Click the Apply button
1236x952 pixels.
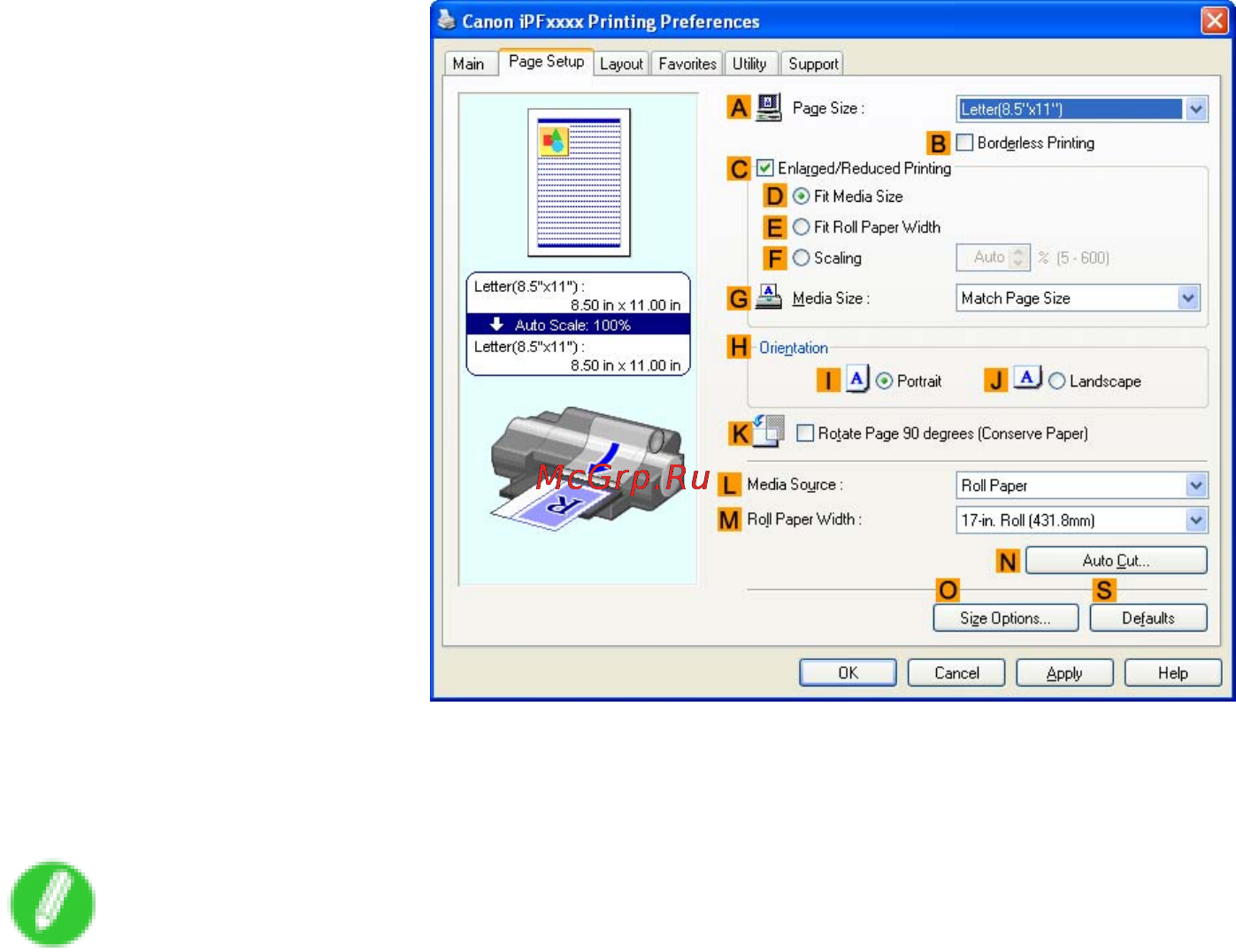pyautogui.click(x=1064, y=673)
